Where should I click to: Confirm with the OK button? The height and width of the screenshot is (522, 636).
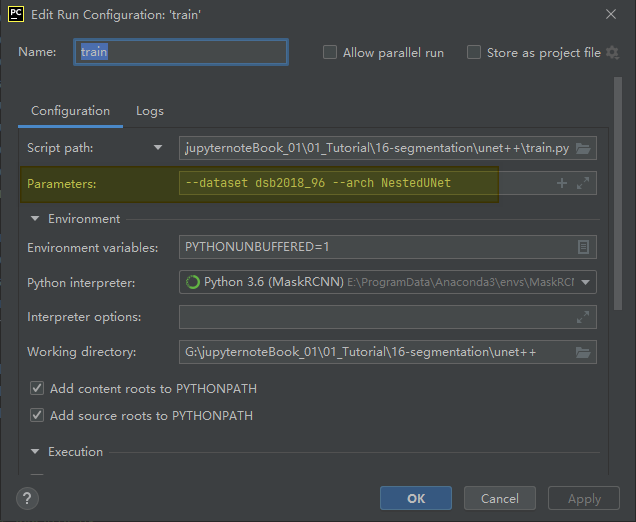(416, 498)
